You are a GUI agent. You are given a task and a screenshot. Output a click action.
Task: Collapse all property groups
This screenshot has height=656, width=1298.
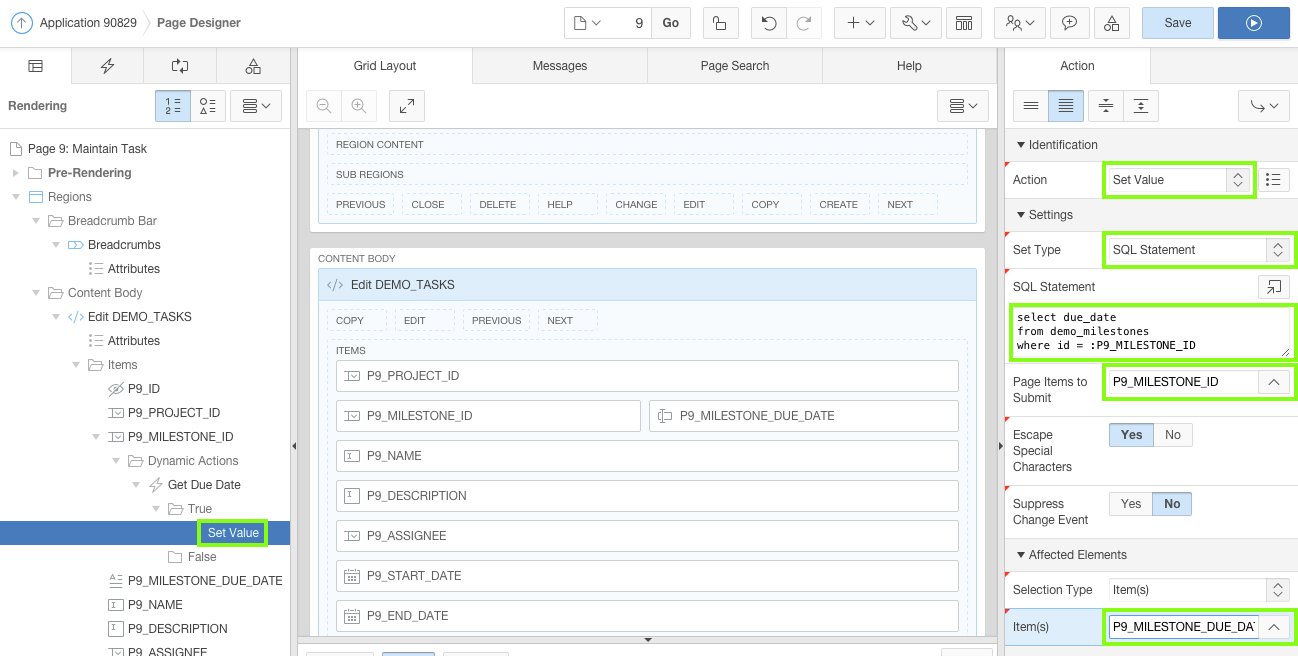1106,106
